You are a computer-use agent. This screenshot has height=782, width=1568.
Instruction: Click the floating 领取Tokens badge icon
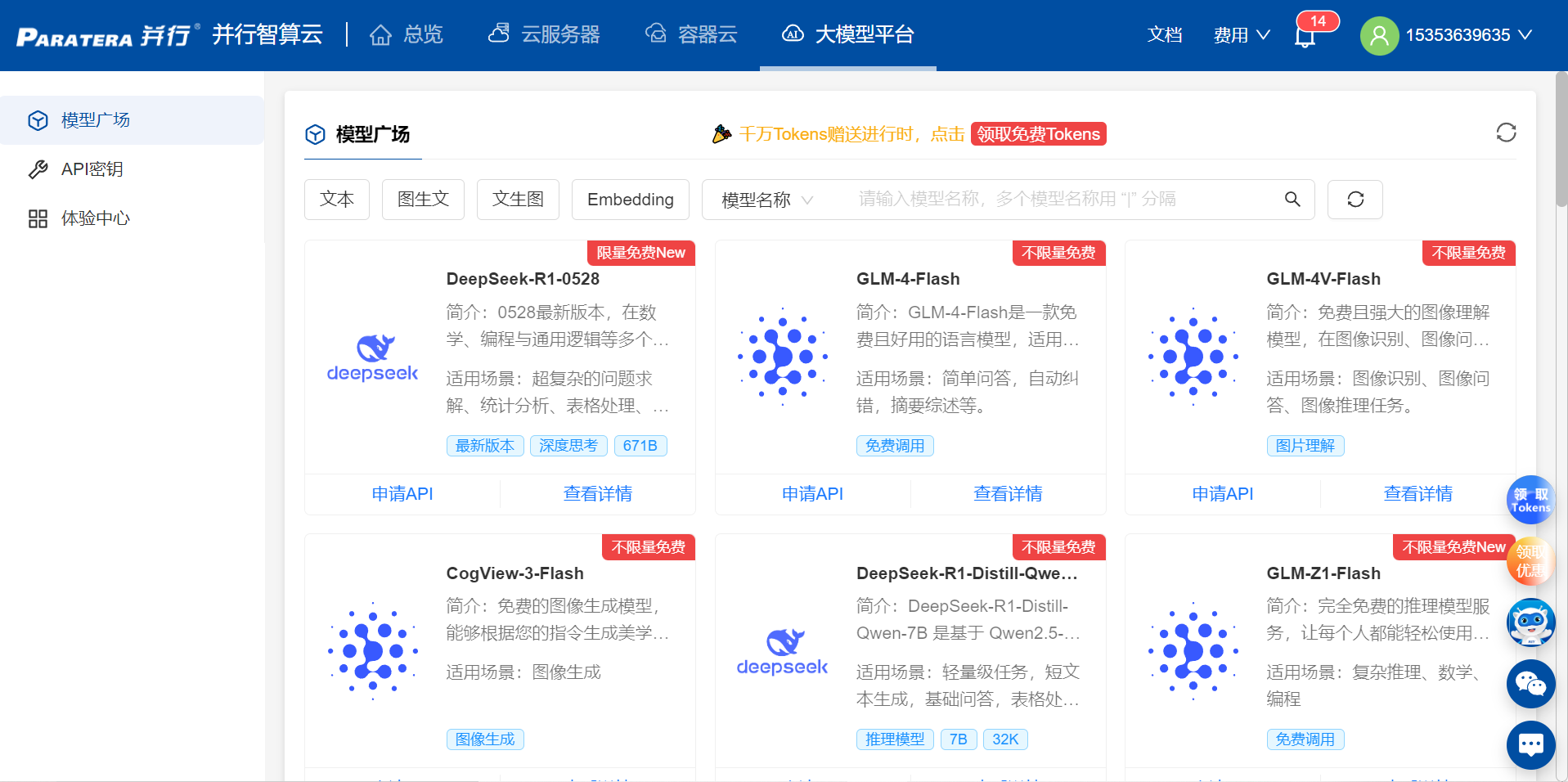[x=1530, y=500]
